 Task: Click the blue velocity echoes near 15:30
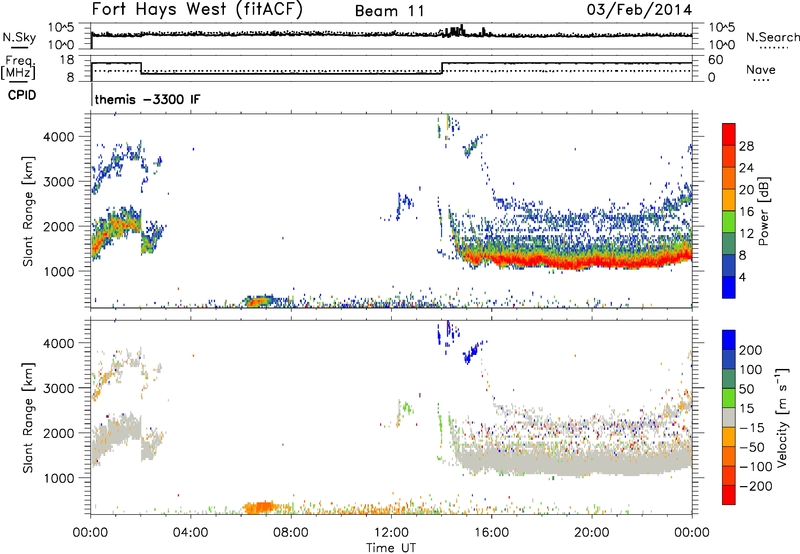click(x=474, y=351)
